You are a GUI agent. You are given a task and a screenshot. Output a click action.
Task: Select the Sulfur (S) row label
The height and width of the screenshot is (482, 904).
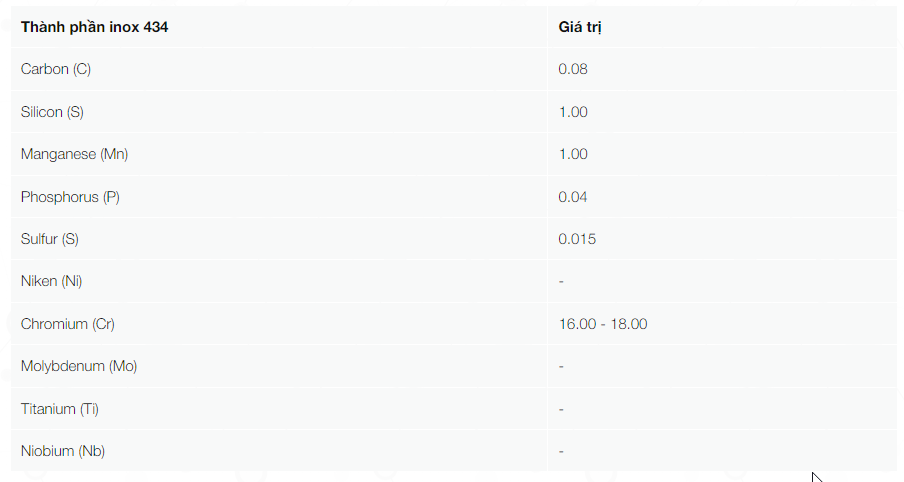(x=50, y=239)
